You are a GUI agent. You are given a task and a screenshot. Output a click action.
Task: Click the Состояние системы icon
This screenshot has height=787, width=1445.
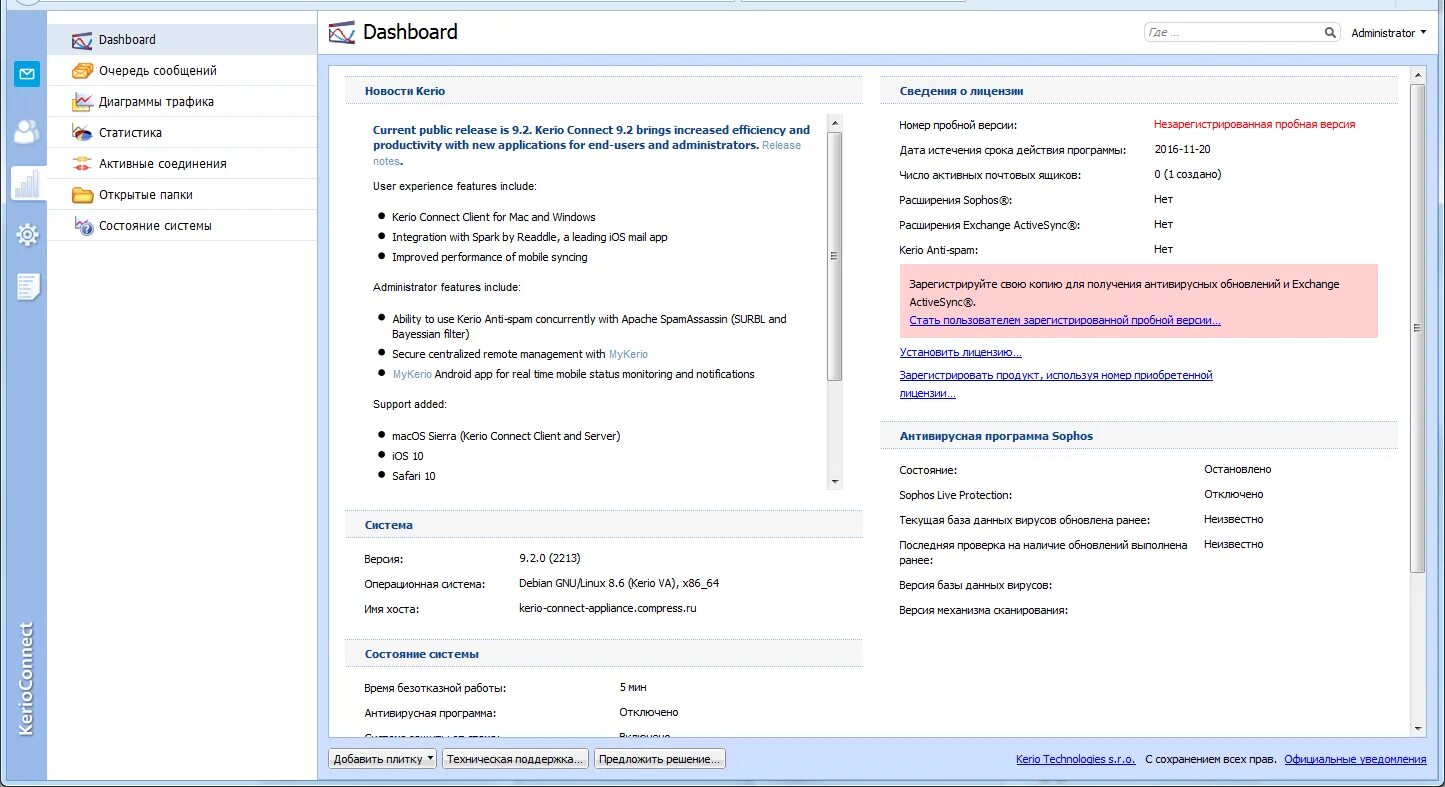82,226
